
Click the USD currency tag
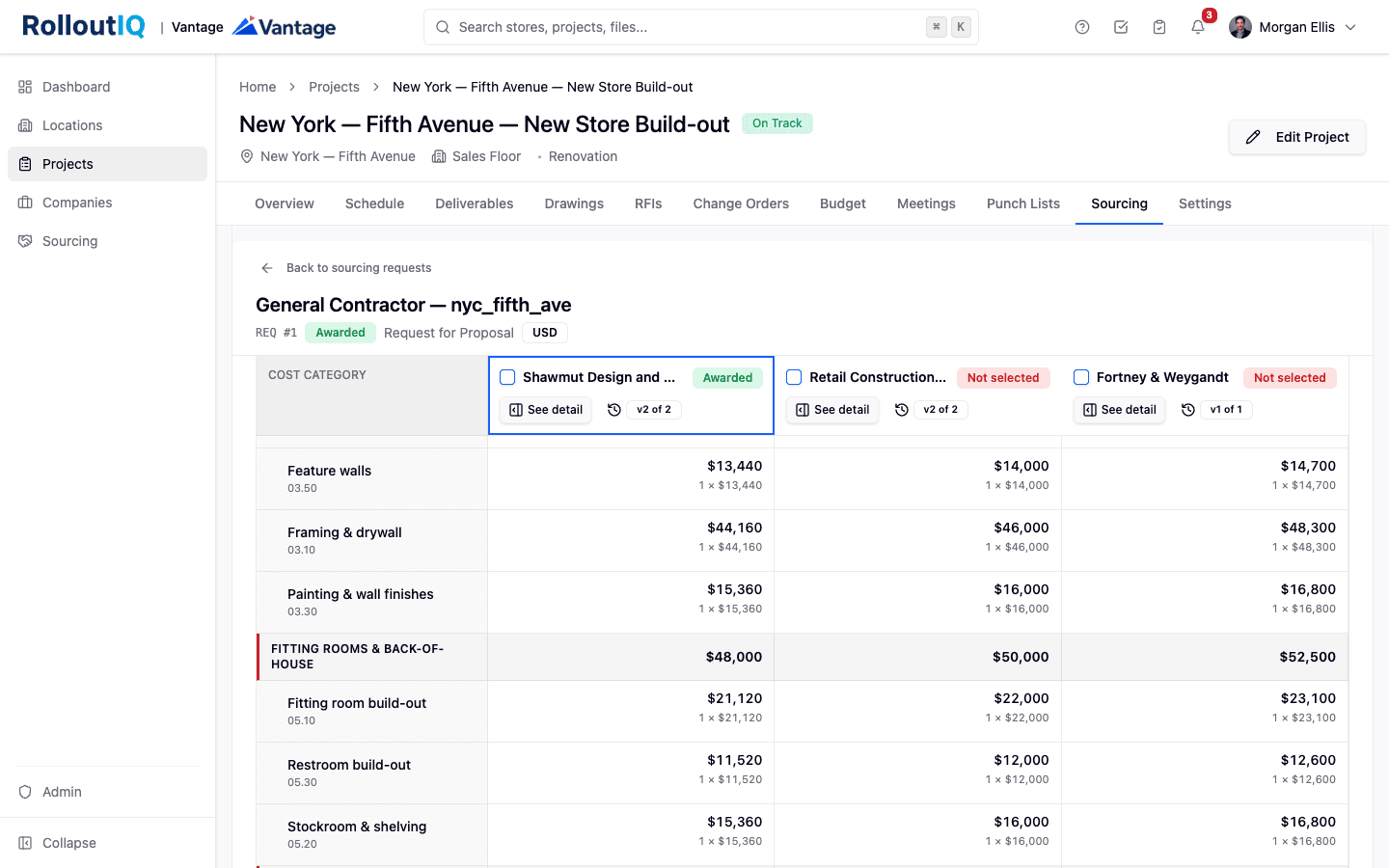[x=545, y=333]
